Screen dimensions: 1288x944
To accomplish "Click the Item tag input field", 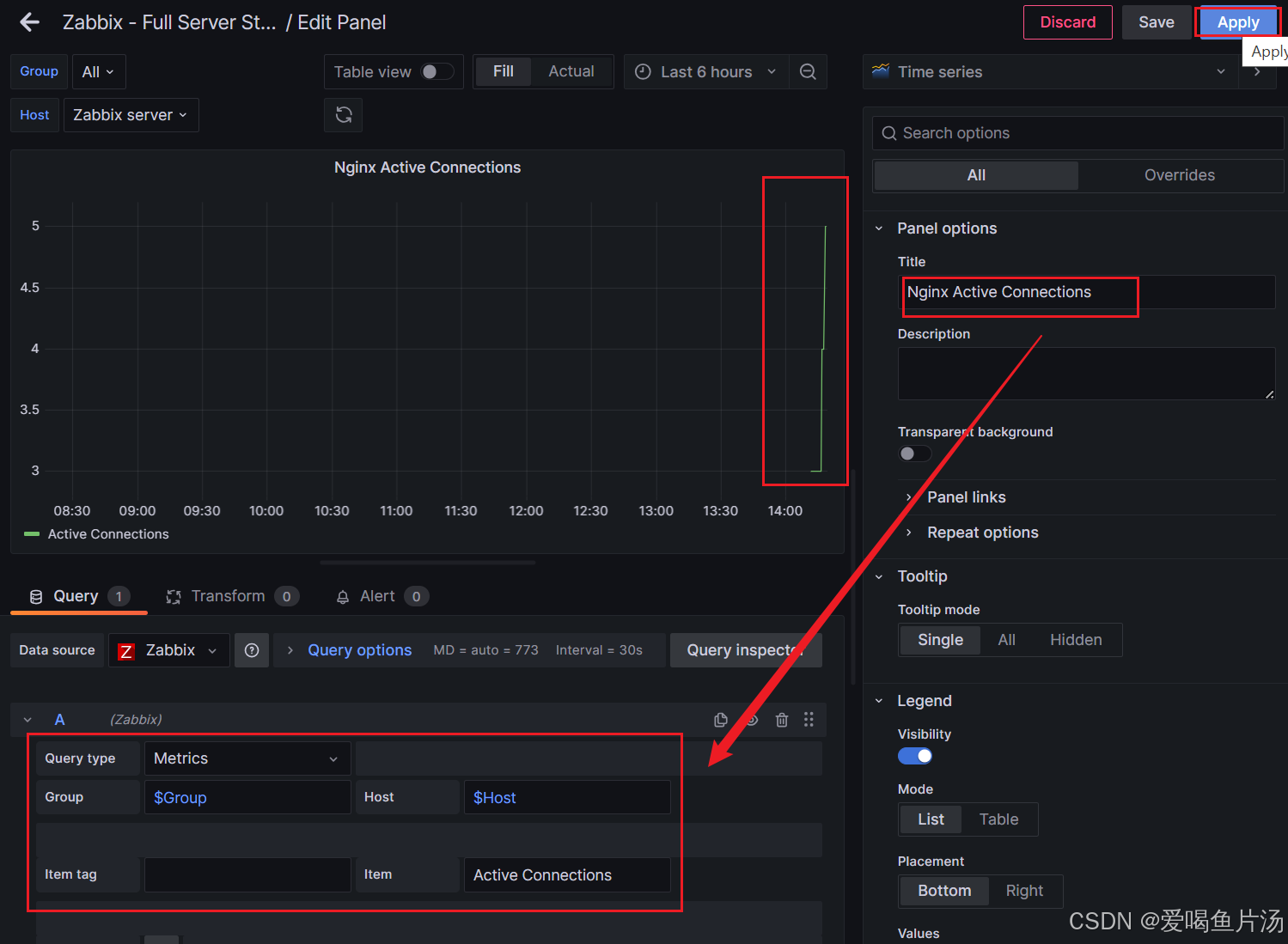I will click(247, 875).
